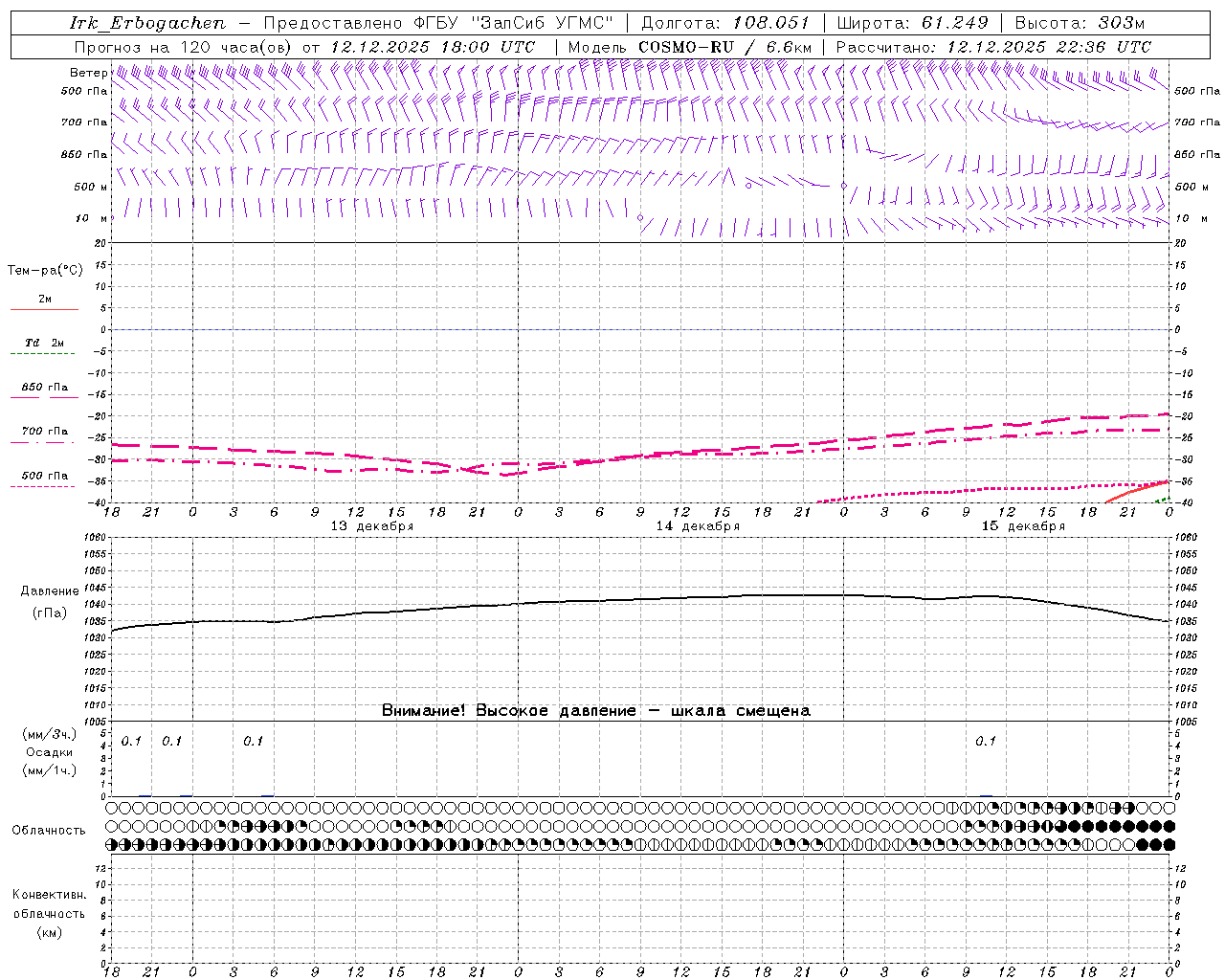Click the "500 гПа" temperature legend entry
The width and height of the screenshot is (1225, 980).
(x=45, y=476)
